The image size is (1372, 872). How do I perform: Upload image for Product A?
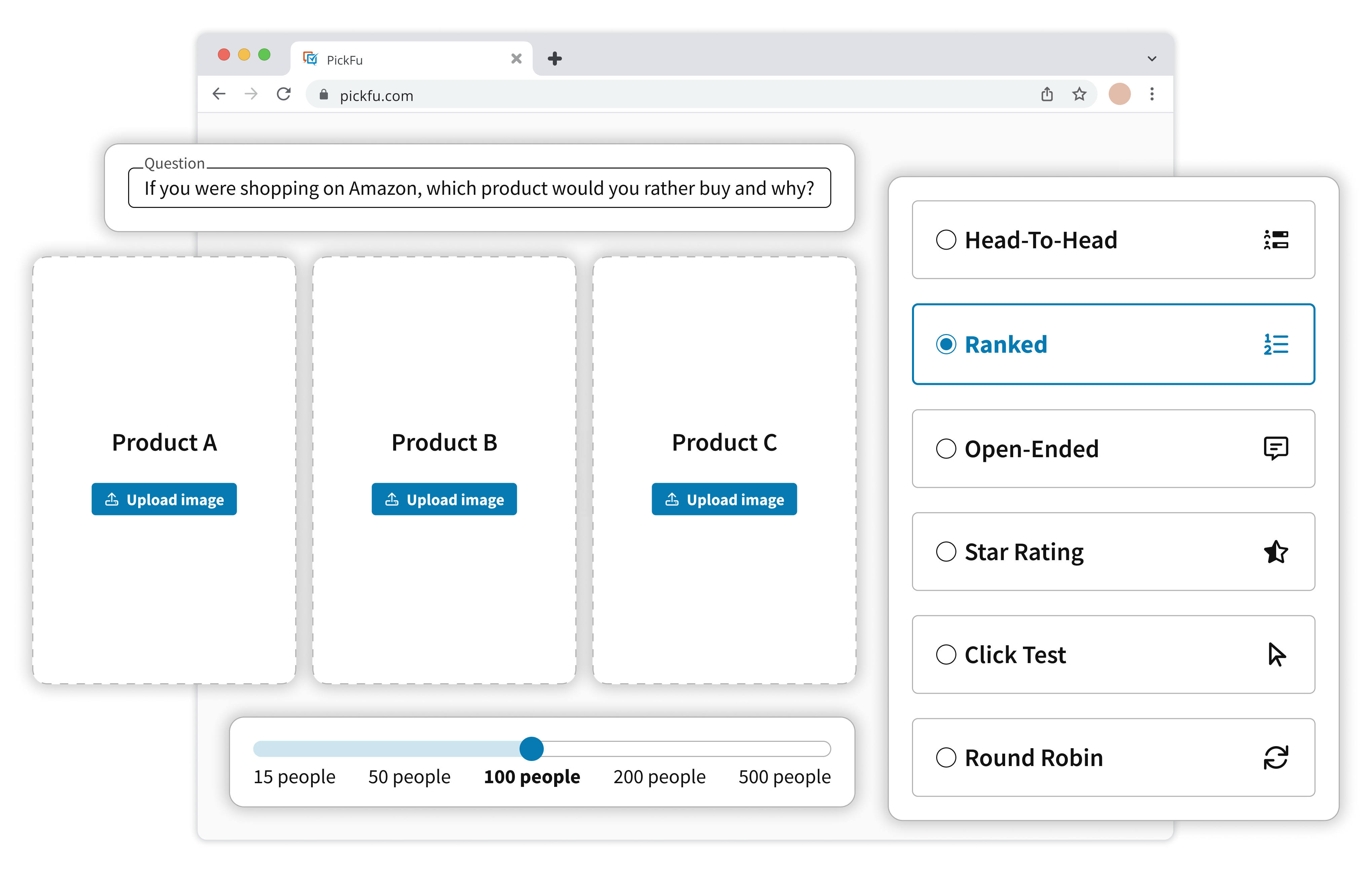coord(164,499)
